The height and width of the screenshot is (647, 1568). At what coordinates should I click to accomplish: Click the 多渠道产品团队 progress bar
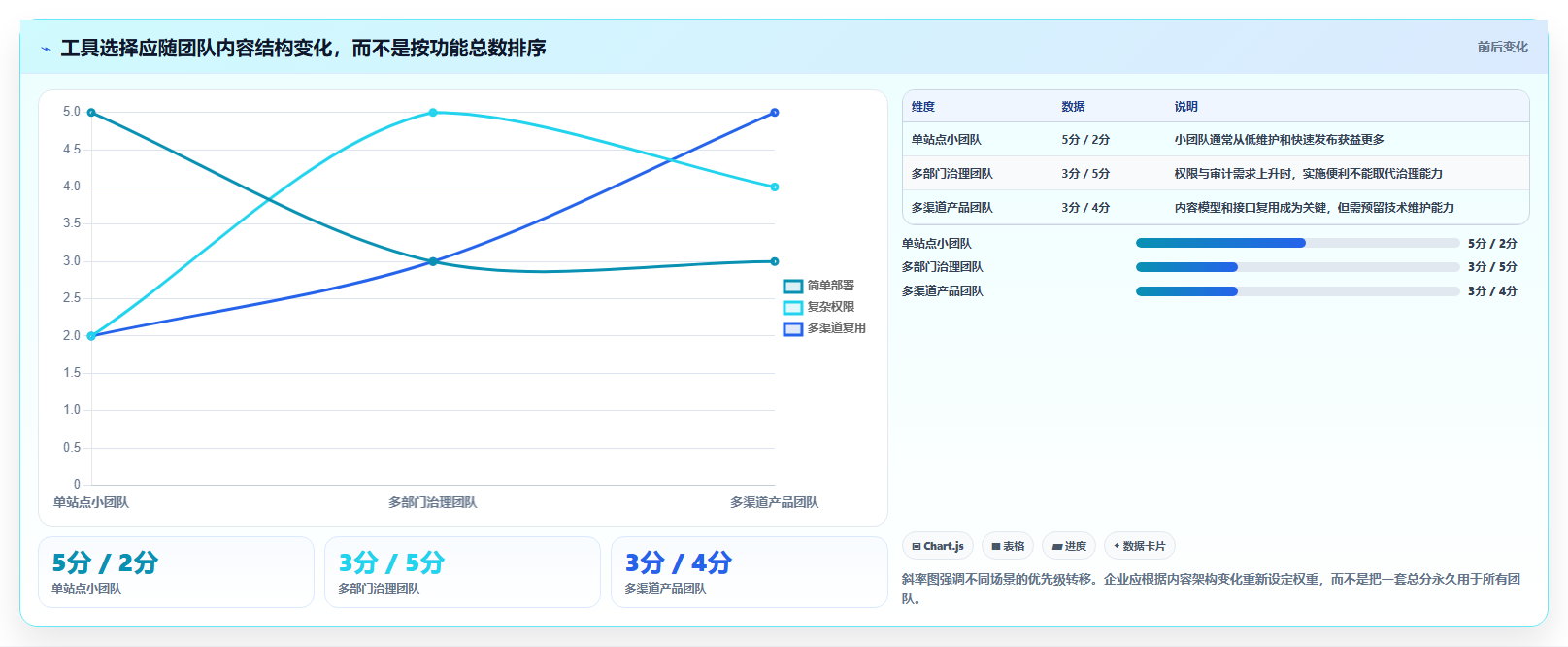click(1298, 291)
